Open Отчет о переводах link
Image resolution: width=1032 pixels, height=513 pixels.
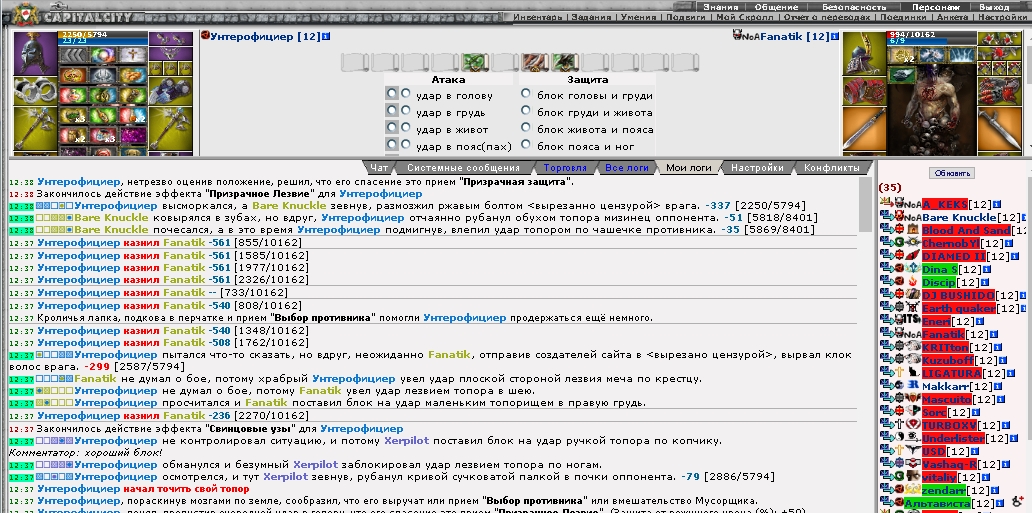827,17
